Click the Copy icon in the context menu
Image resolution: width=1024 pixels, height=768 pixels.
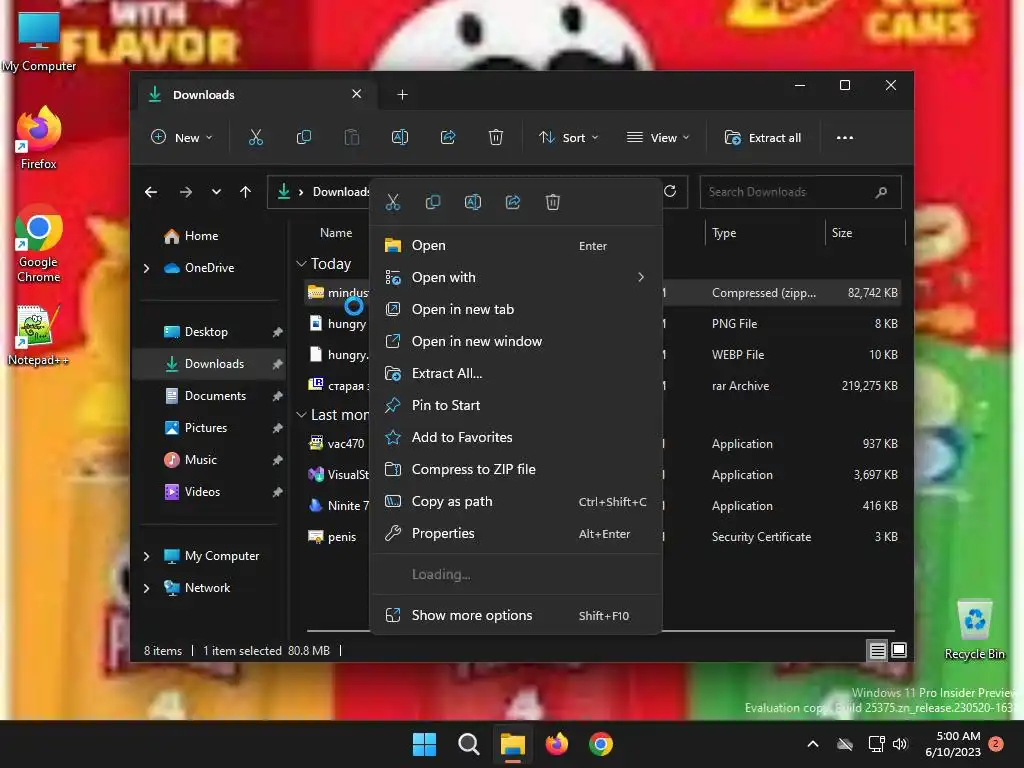pyautogui.click(x=432, y=202)
